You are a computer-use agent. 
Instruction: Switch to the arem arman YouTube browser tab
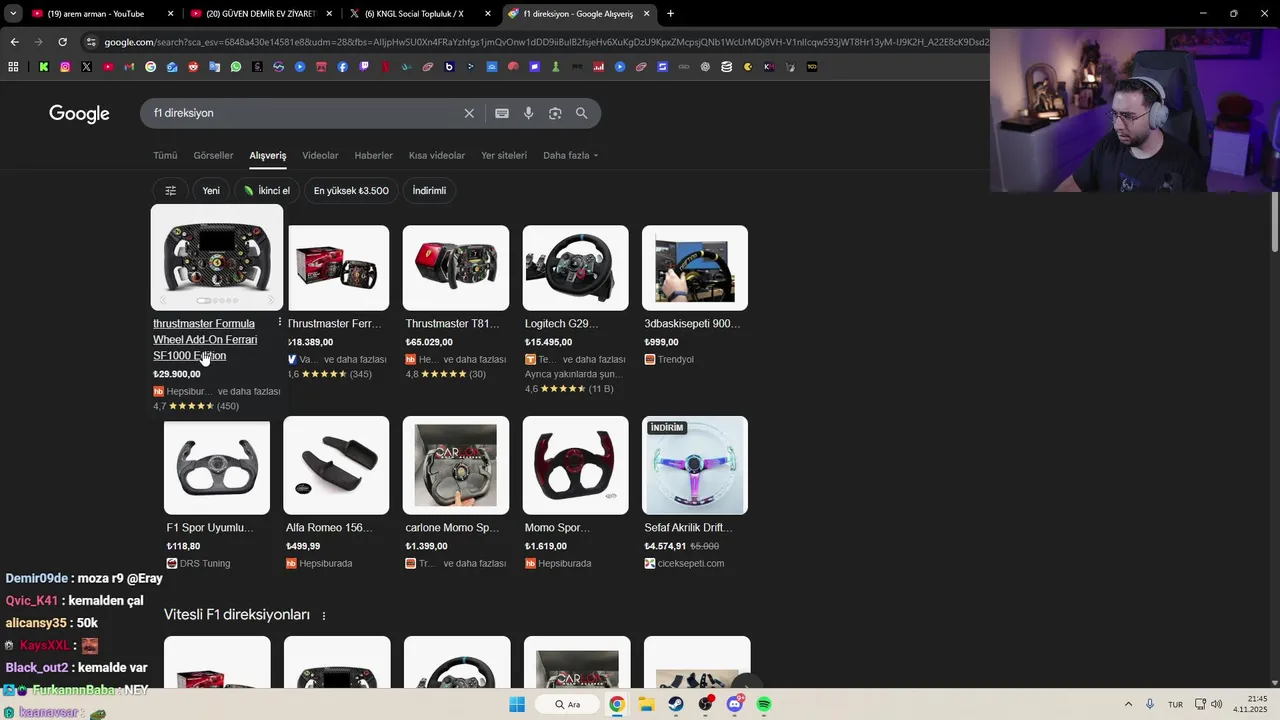tap(103, 14)
